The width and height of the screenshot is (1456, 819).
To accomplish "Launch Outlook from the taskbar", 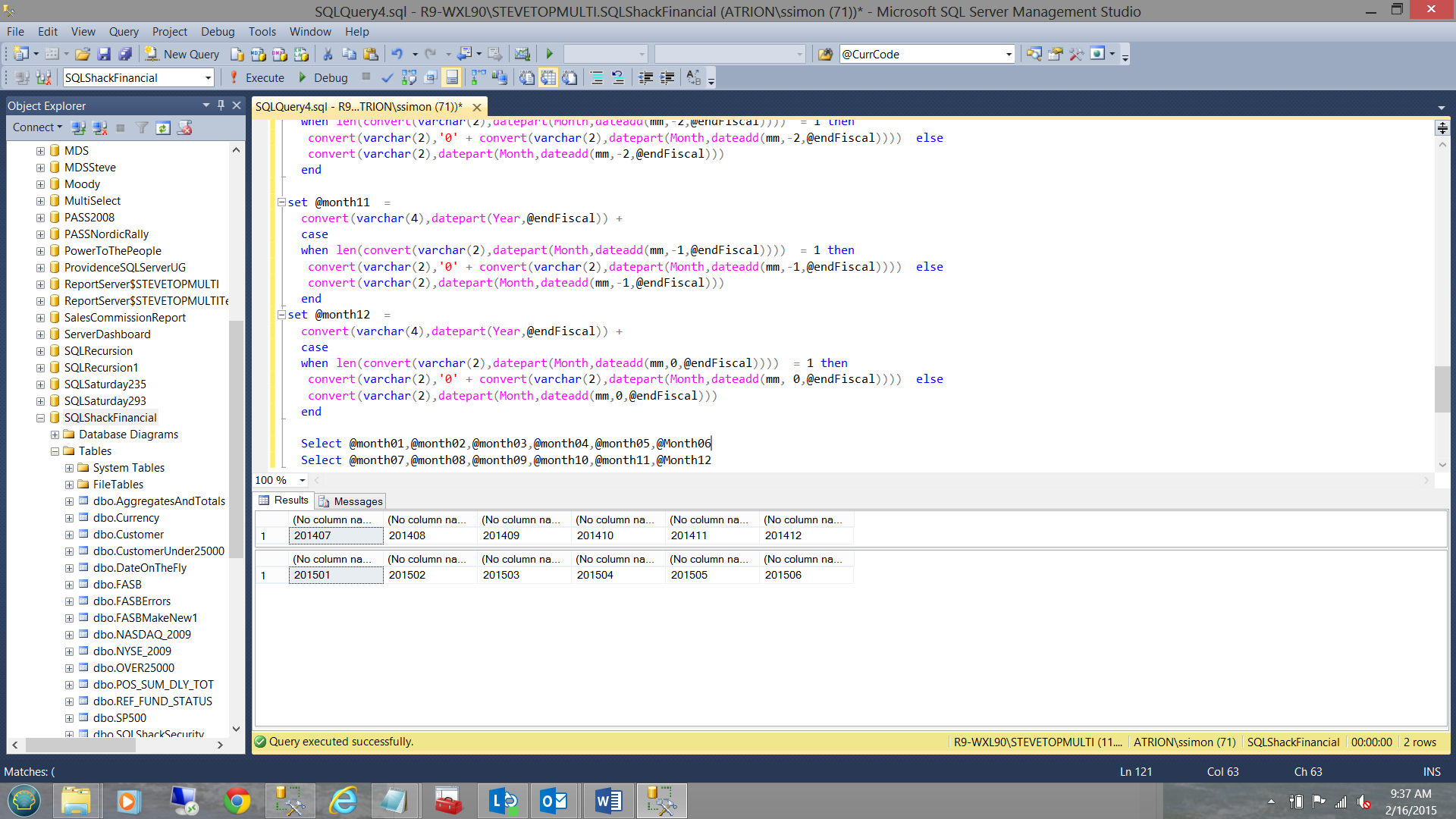I will [554, 800].
